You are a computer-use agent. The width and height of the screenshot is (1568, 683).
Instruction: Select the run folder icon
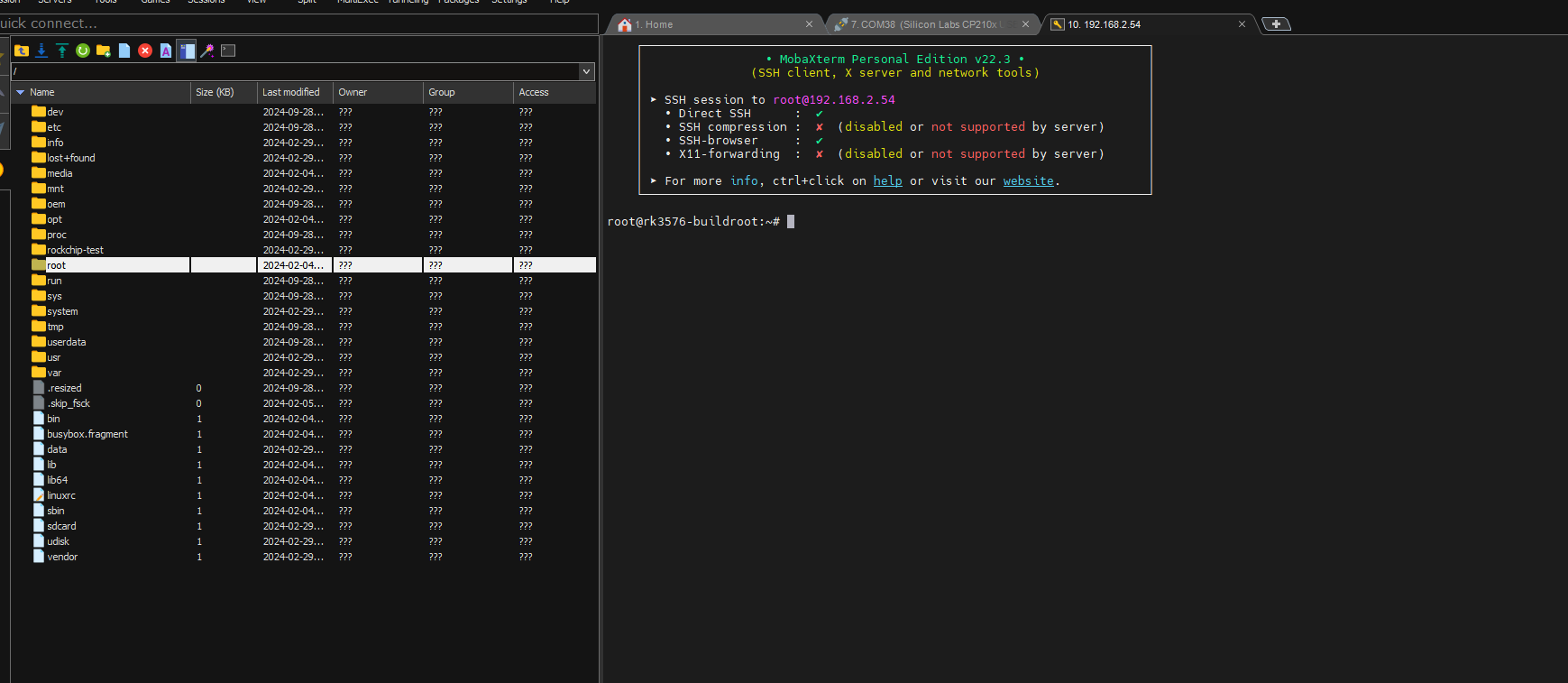(39, 281)
